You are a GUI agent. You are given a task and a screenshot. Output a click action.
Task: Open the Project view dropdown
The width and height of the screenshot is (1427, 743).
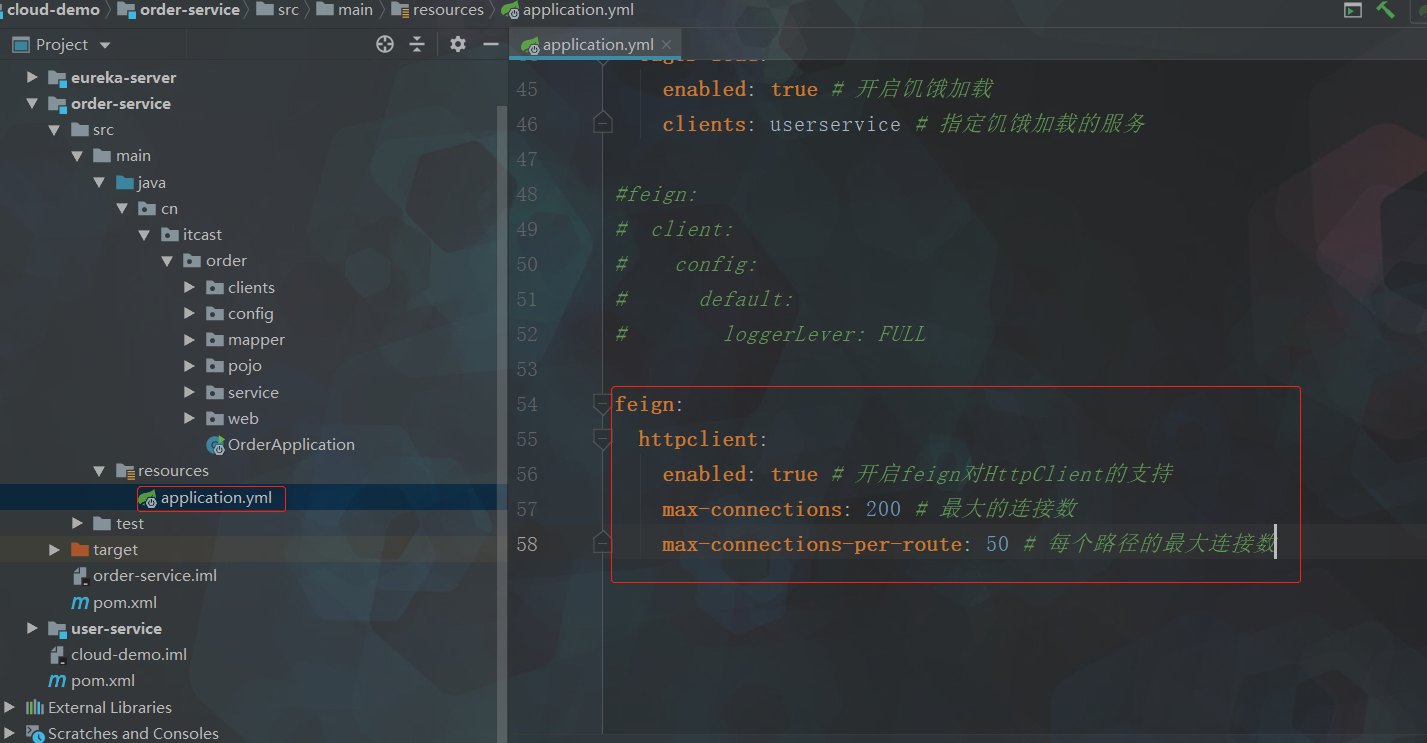(105, 45)
